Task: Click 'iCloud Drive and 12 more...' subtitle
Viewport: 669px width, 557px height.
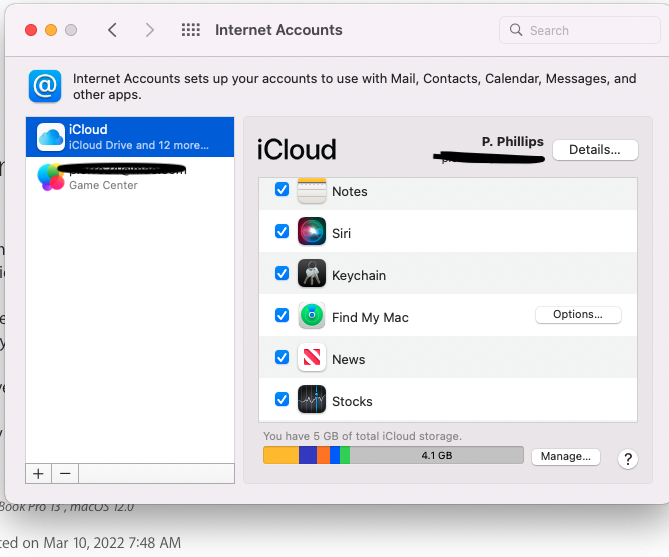Action: point(139,145)
